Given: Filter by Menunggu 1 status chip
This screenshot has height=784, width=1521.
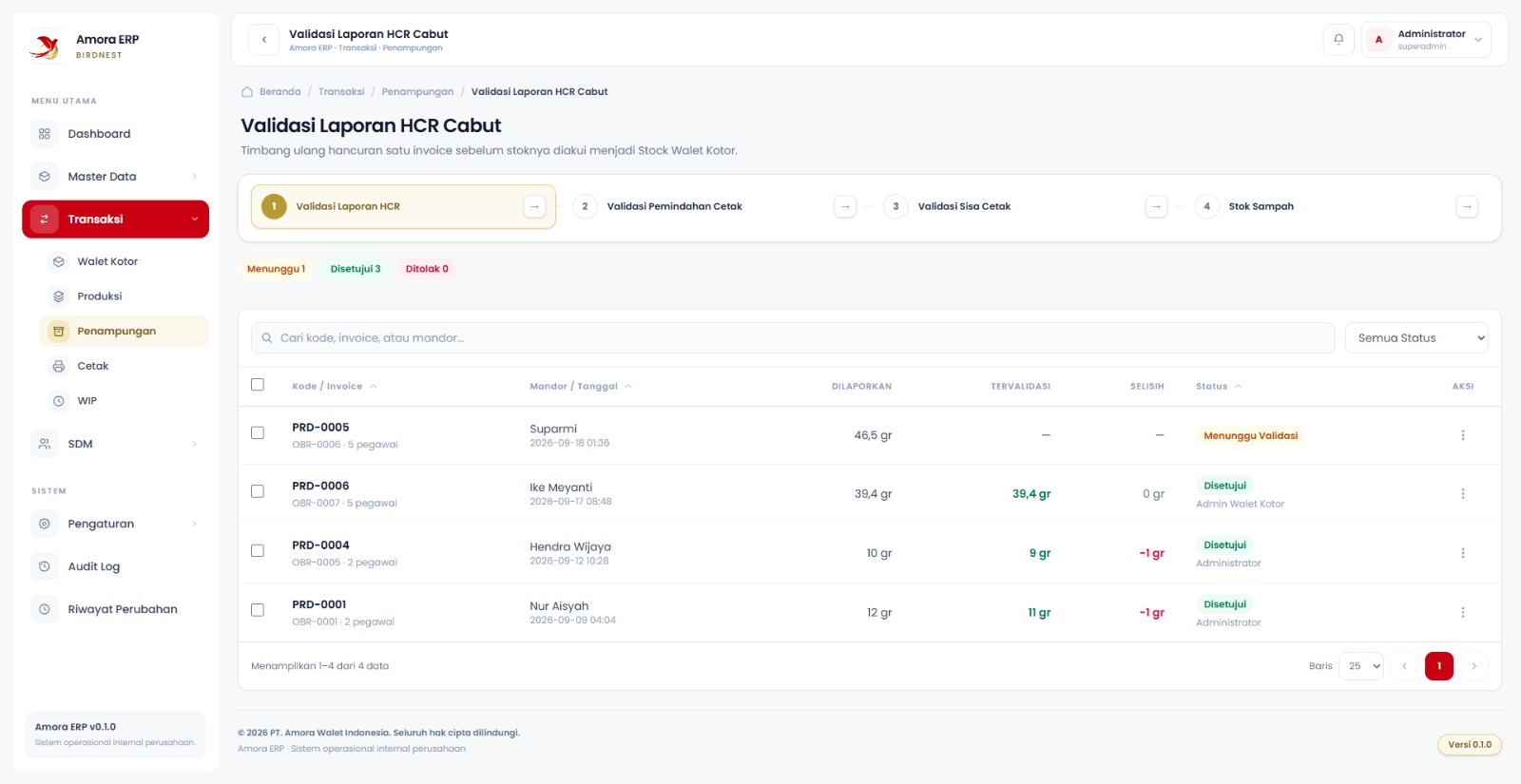Looking at the screenshot, I should [x=277, y=269].
